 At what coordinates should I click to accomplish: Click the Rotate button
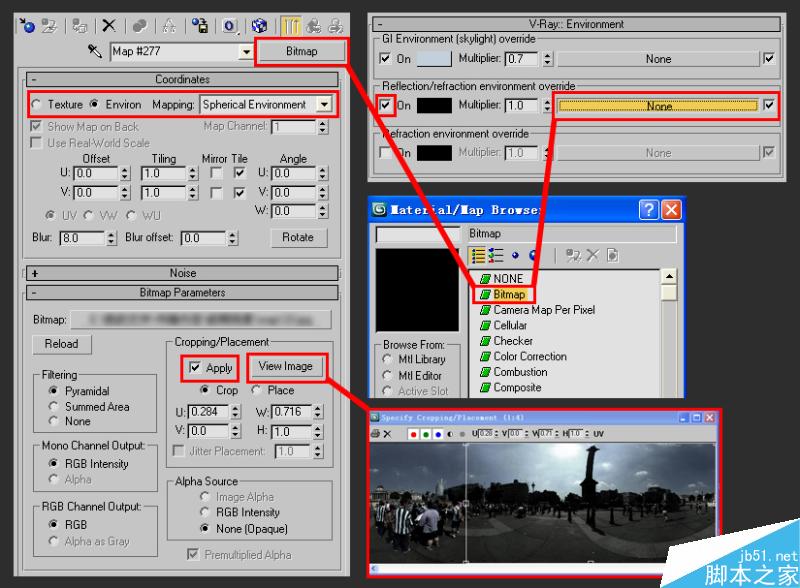298,237
